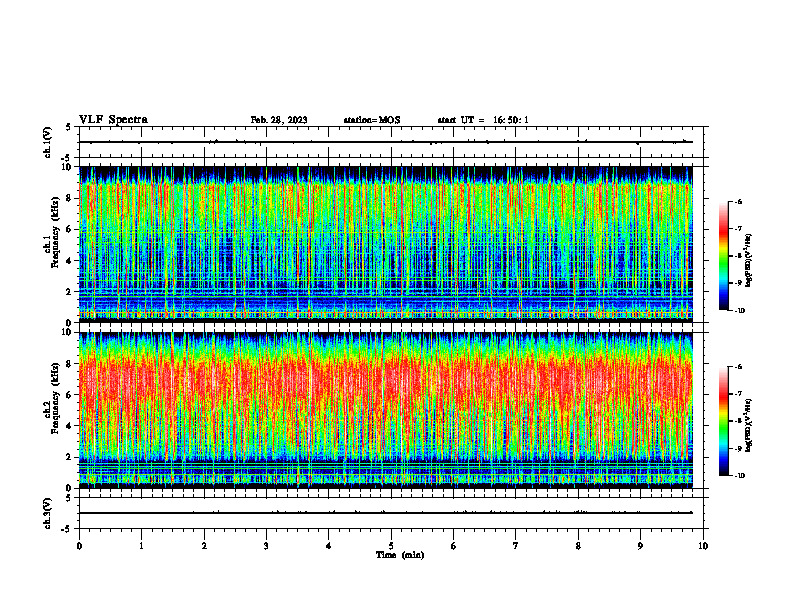This screenshot has width=792, height=612.
Task: Select the date text "Feb. 28, 2023"
Action: 279,120
